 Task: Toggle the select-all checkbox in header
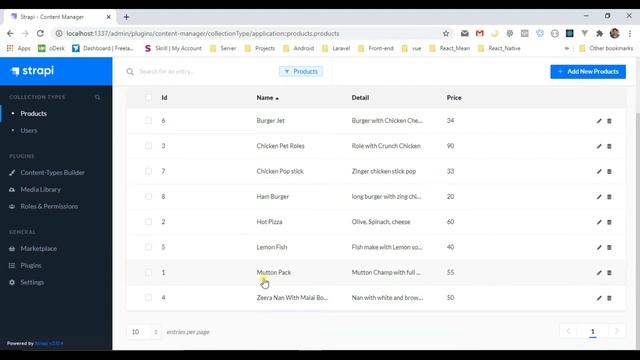point(148,97)
